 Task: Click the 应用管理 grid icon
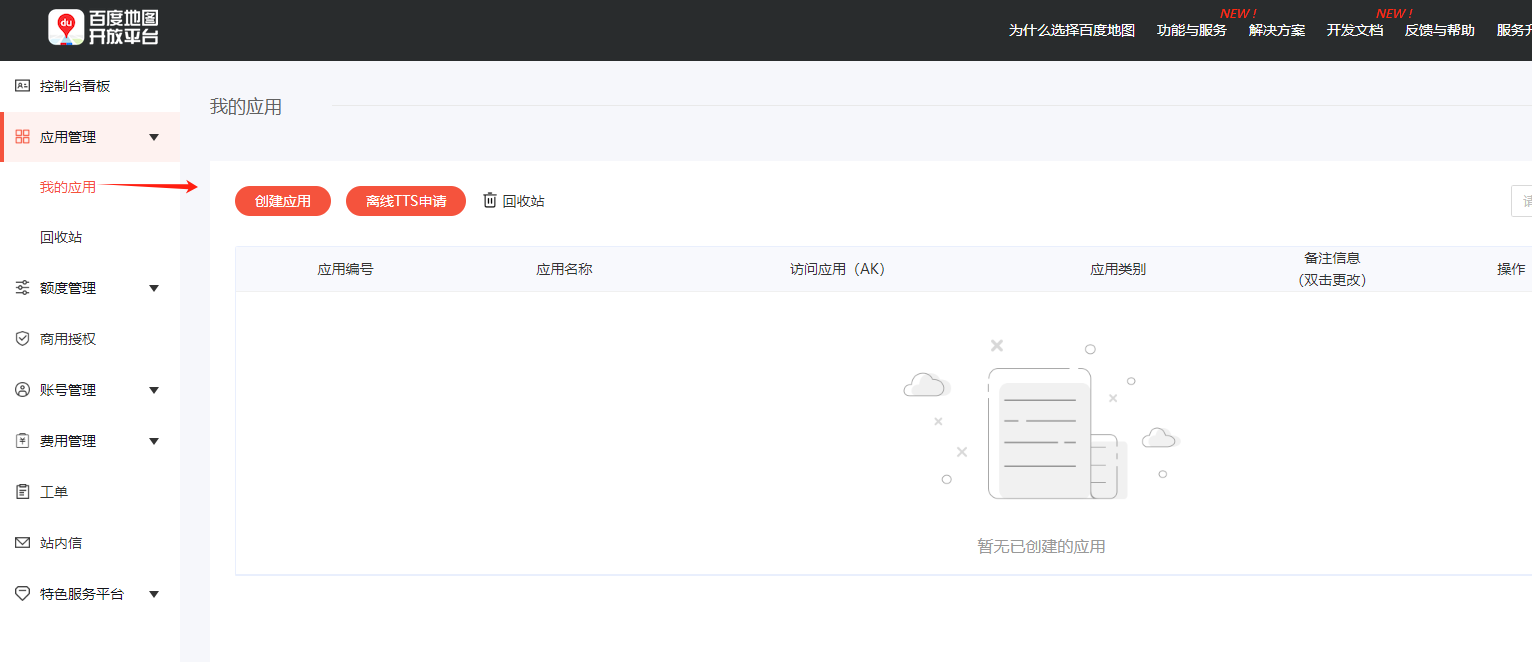pos(22,137)
